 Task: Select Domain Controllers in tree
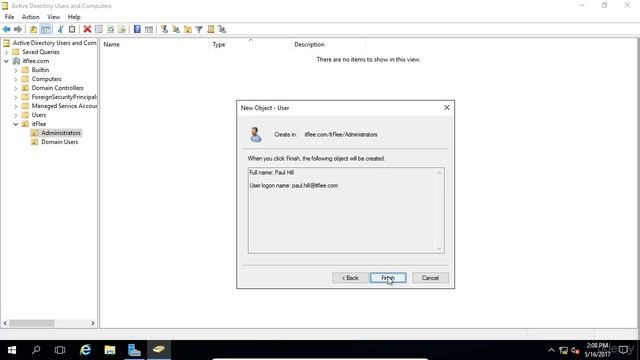click(57, 88)
